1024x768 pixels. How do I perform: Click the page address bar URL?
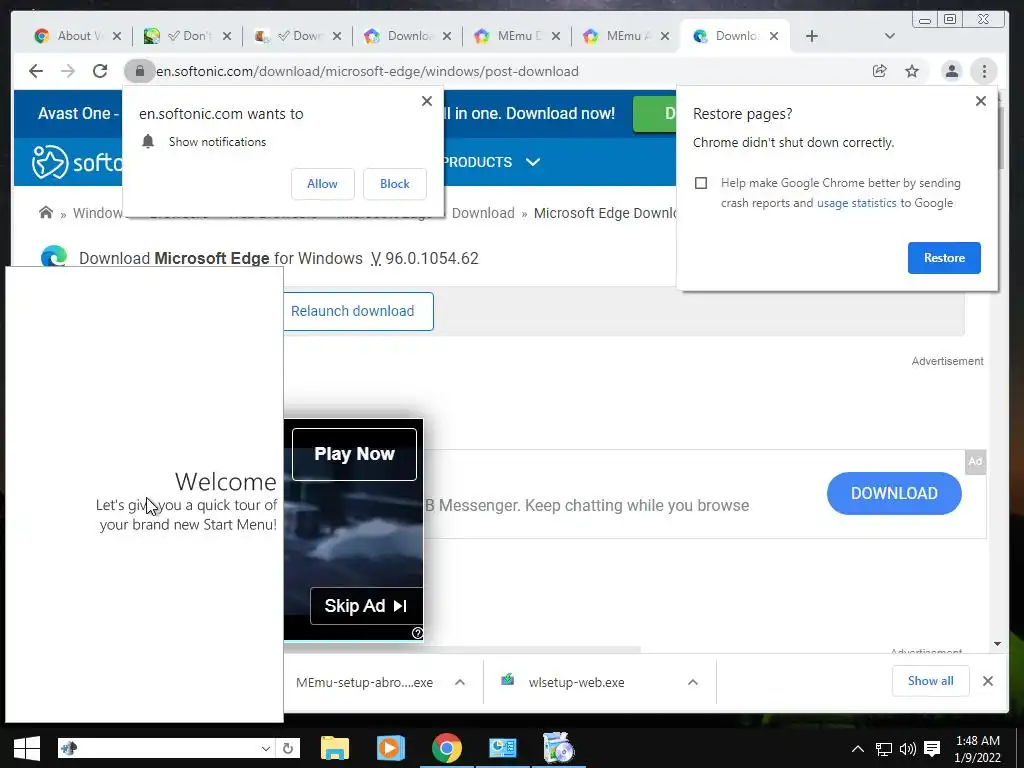point(367,71)
